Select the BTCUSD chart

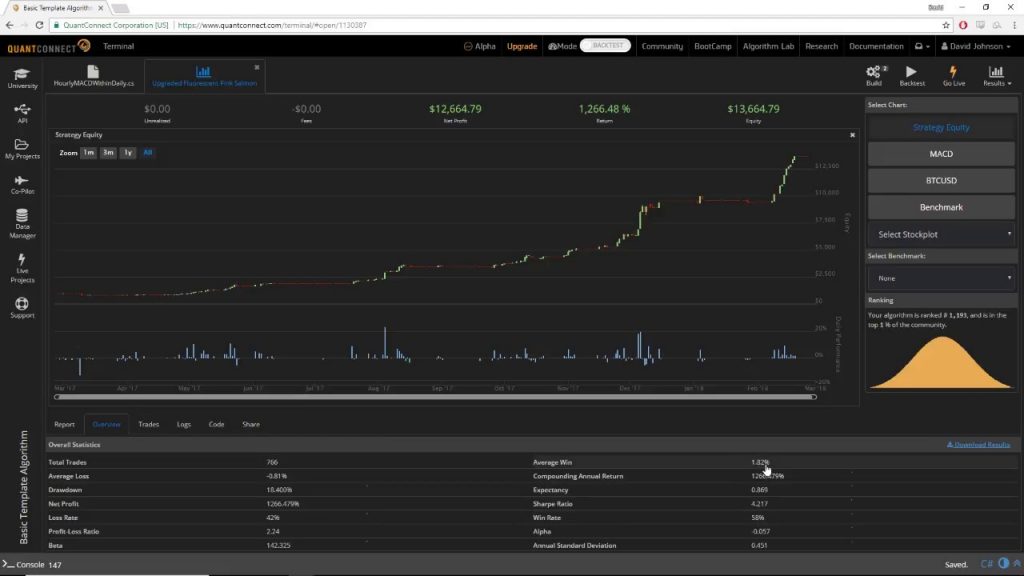tap(941, 181)
